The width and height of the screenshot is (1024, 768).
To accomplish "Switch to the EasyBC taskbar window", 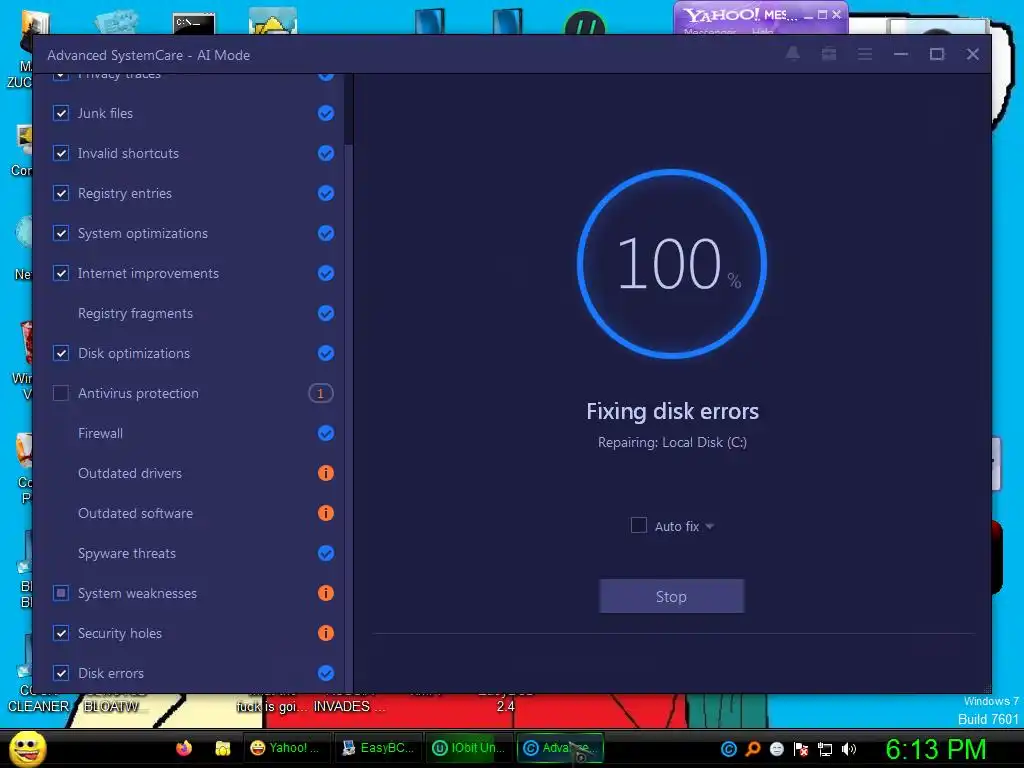I will 377,748.
